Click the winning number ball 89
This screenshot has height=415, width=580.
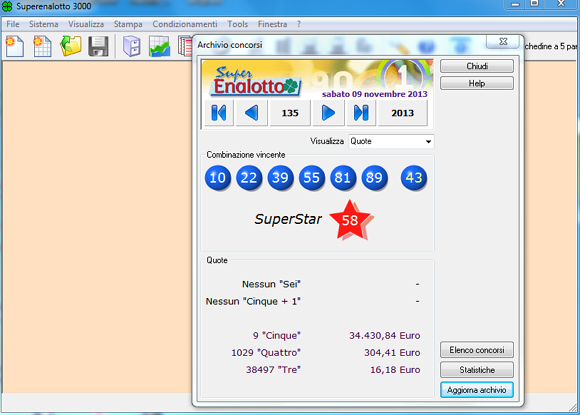pyautogui.click(x=374, y=178)
